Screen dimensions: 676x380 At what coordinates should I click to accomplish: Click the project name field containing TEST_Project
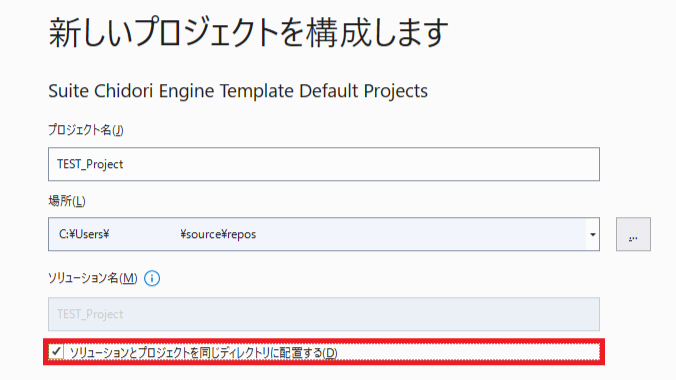click(324, 164)
